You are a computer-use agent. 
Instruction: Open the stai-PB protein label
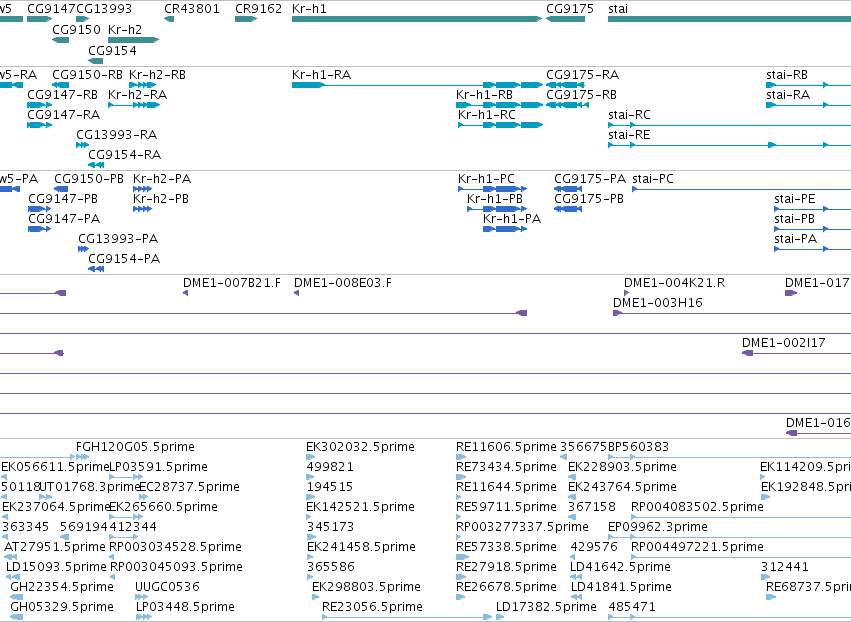pos(795,219)
